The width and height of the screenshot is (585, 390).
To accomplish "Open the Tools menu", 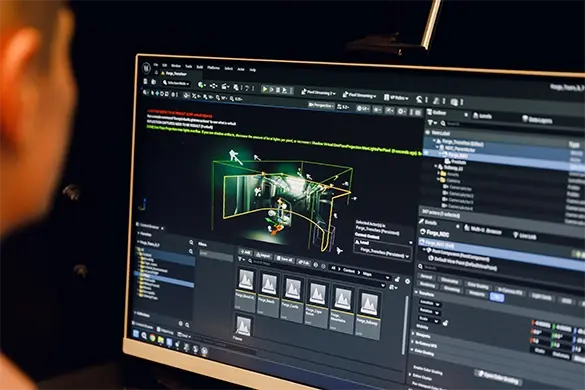I will [x=189, y=67].
